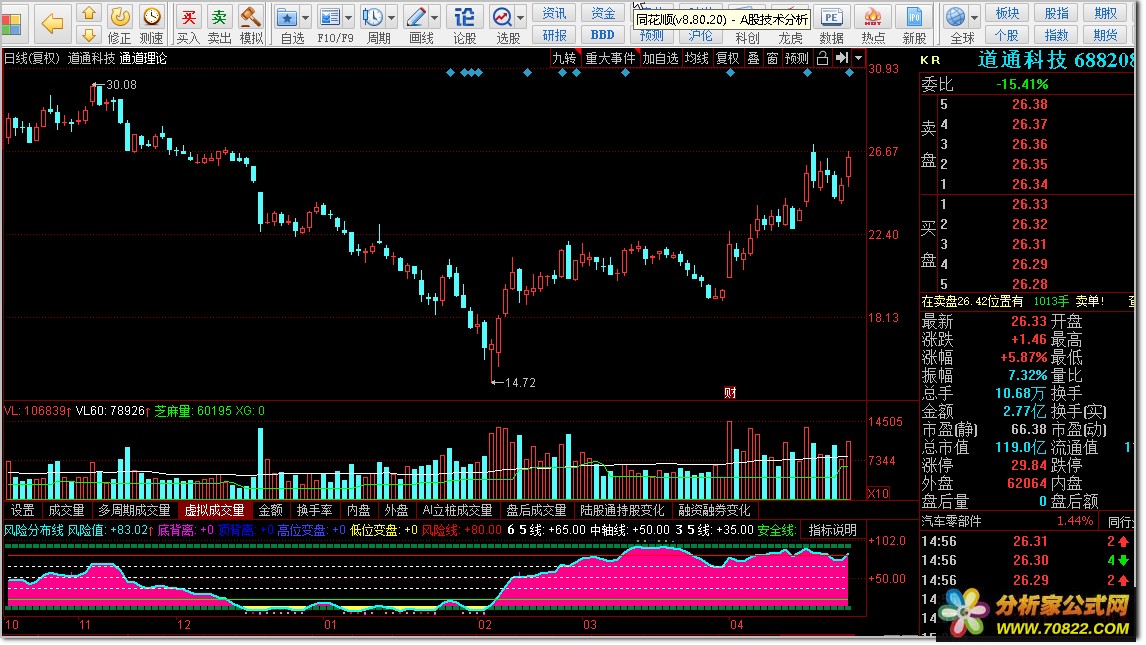The height and width of the screenshot is (645, 1146).
Task: Click the 资金 capital flow button
Action: click(x=603, y=13)
